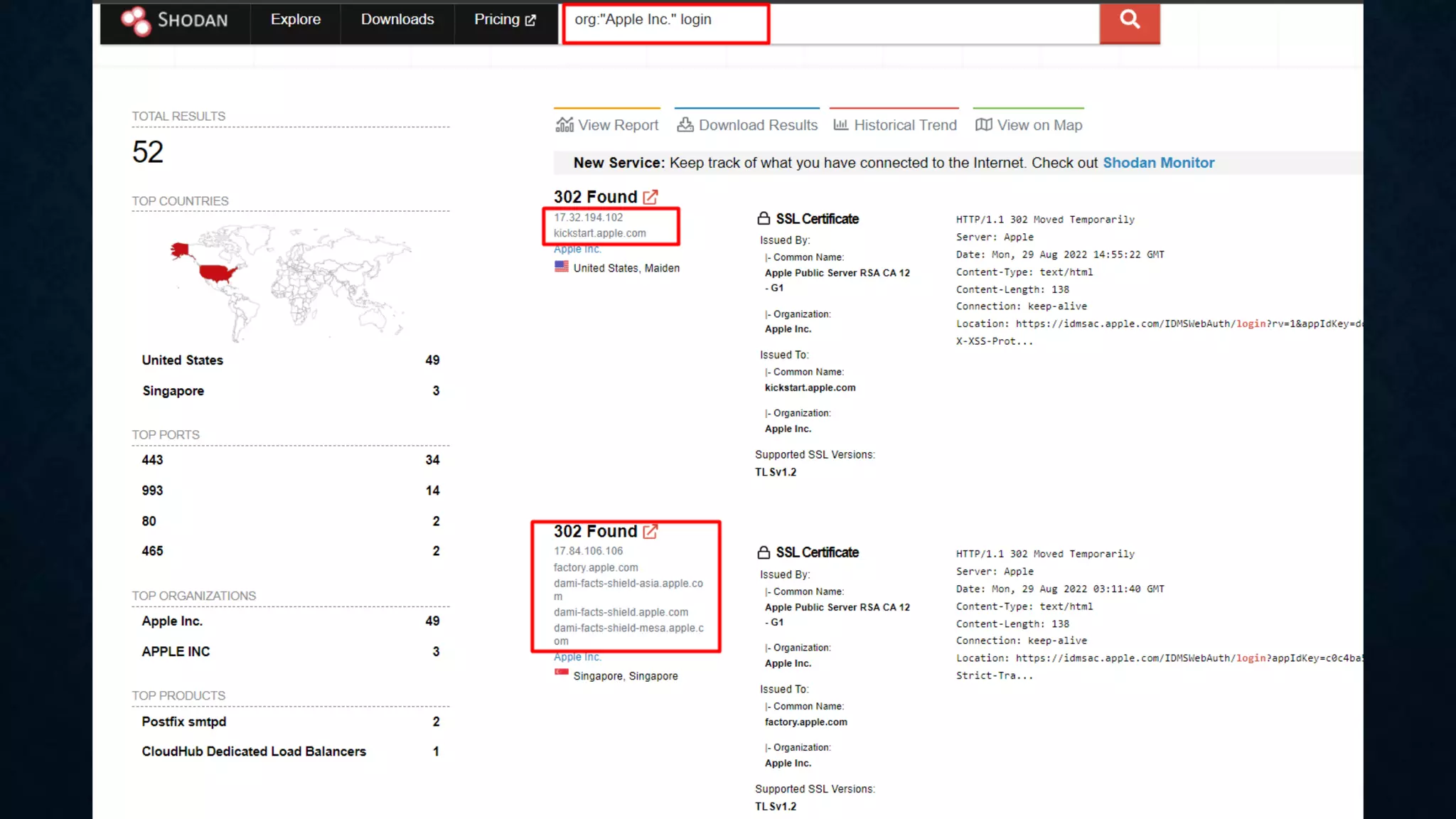Click the Shodan Monitor link
Screen dimensions: 1456x819
pos(1158,163)
